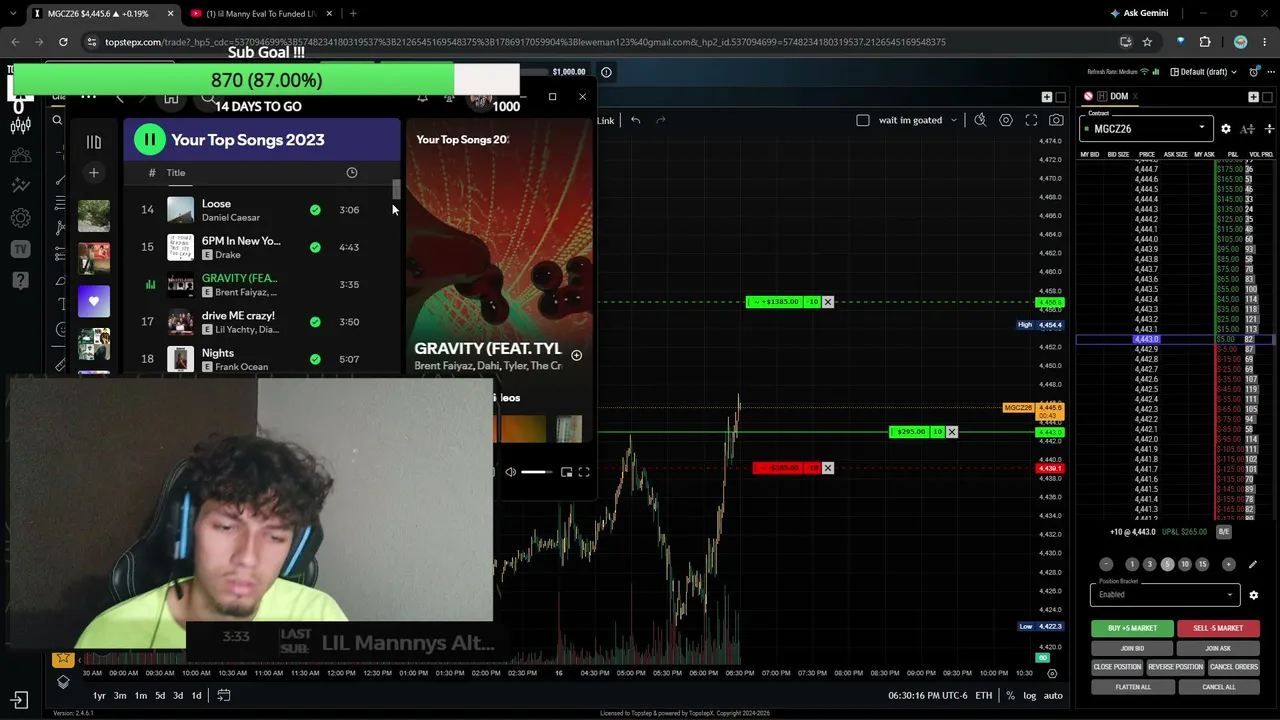The width and height of the screenshot is (1280, 720).
Task: Enter fullscreen mode on the chart
Action: [x=1031, y=120]
